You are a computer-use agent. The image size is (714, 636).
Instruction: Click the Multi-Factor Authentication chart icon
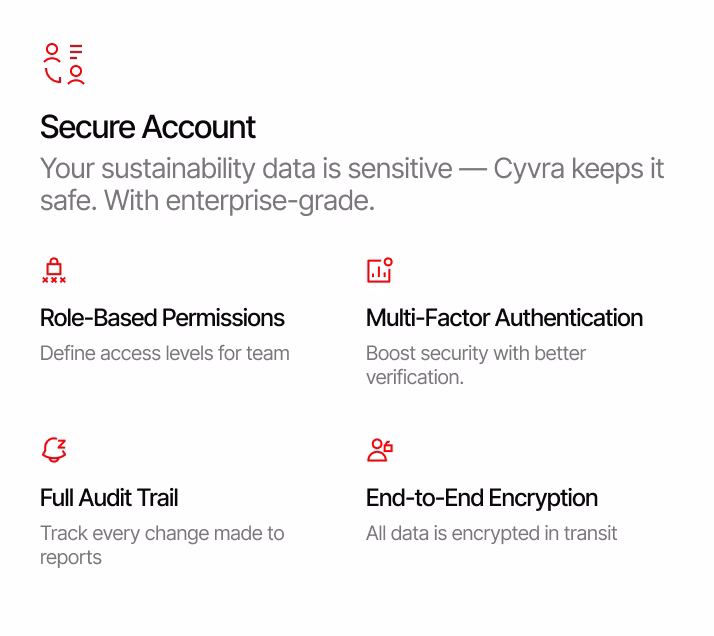[380, 270]
